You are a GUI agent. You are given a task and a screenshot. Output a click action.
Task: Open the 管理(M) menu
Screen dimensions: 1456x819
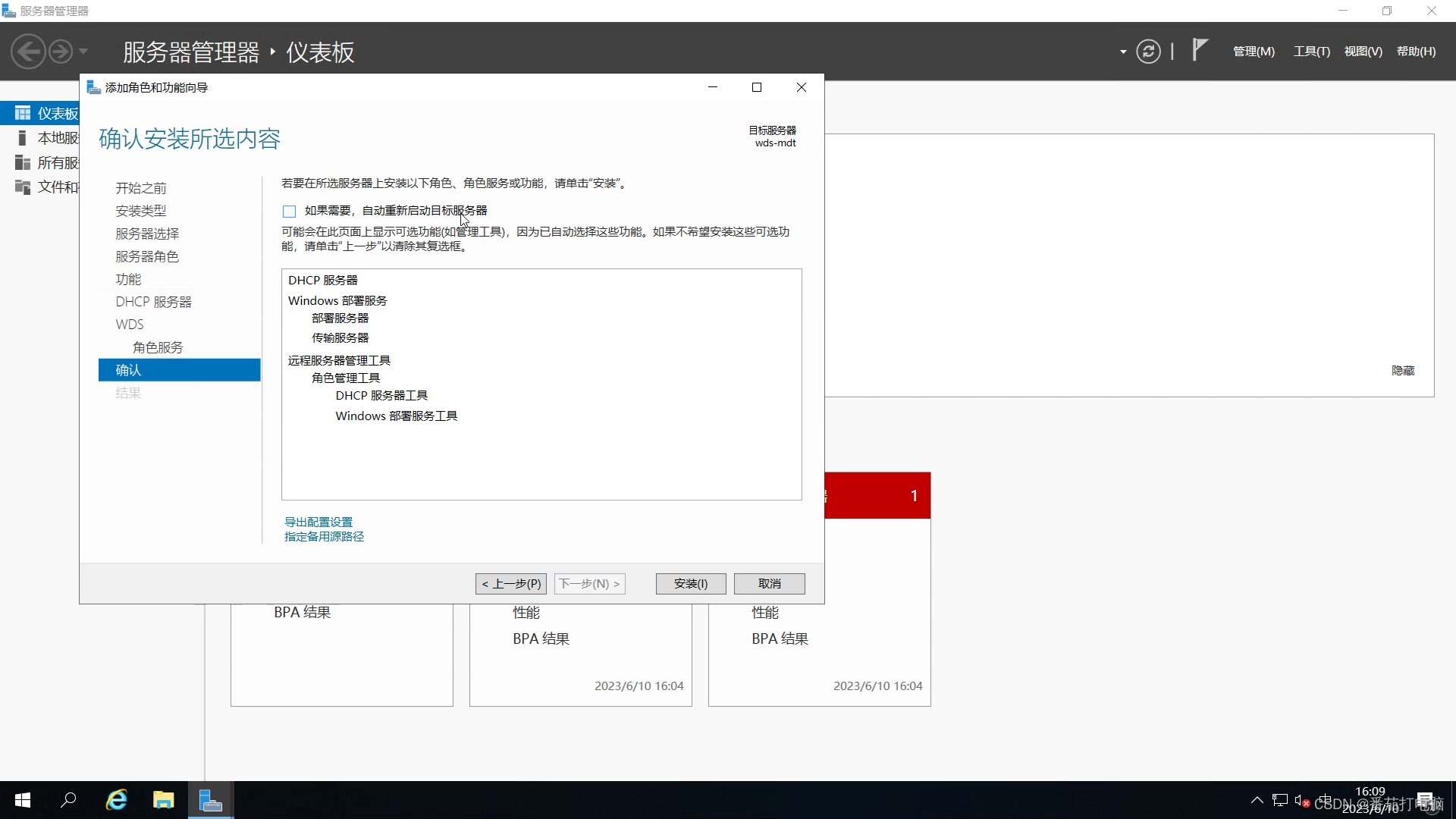(x=1254, y=52)
